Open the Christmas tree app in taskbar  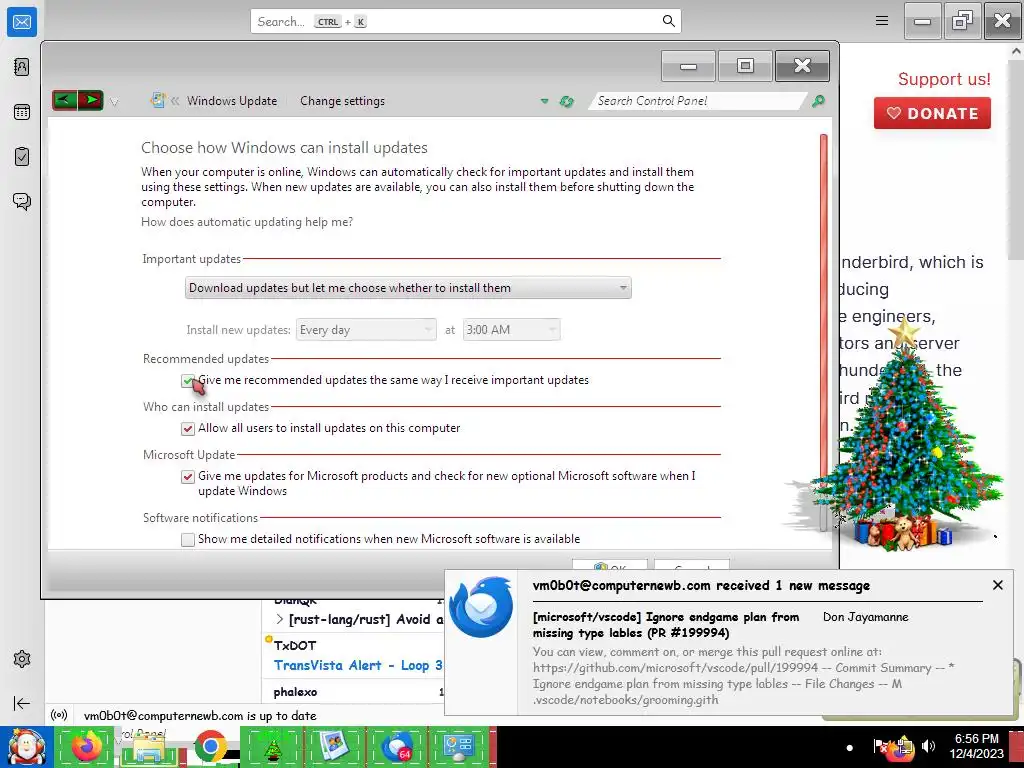point(272,747)
